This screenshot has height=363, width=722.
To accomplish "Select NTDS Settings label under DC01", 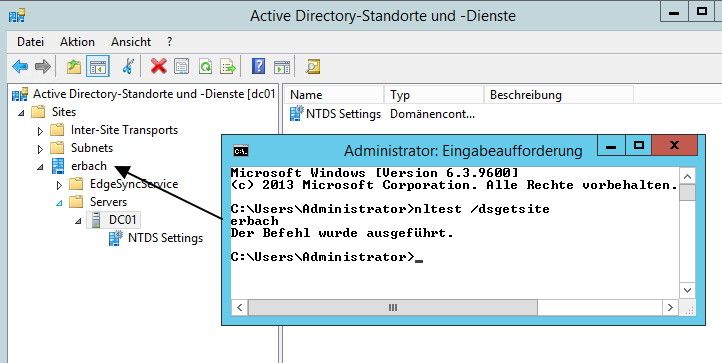I will 165,238.
